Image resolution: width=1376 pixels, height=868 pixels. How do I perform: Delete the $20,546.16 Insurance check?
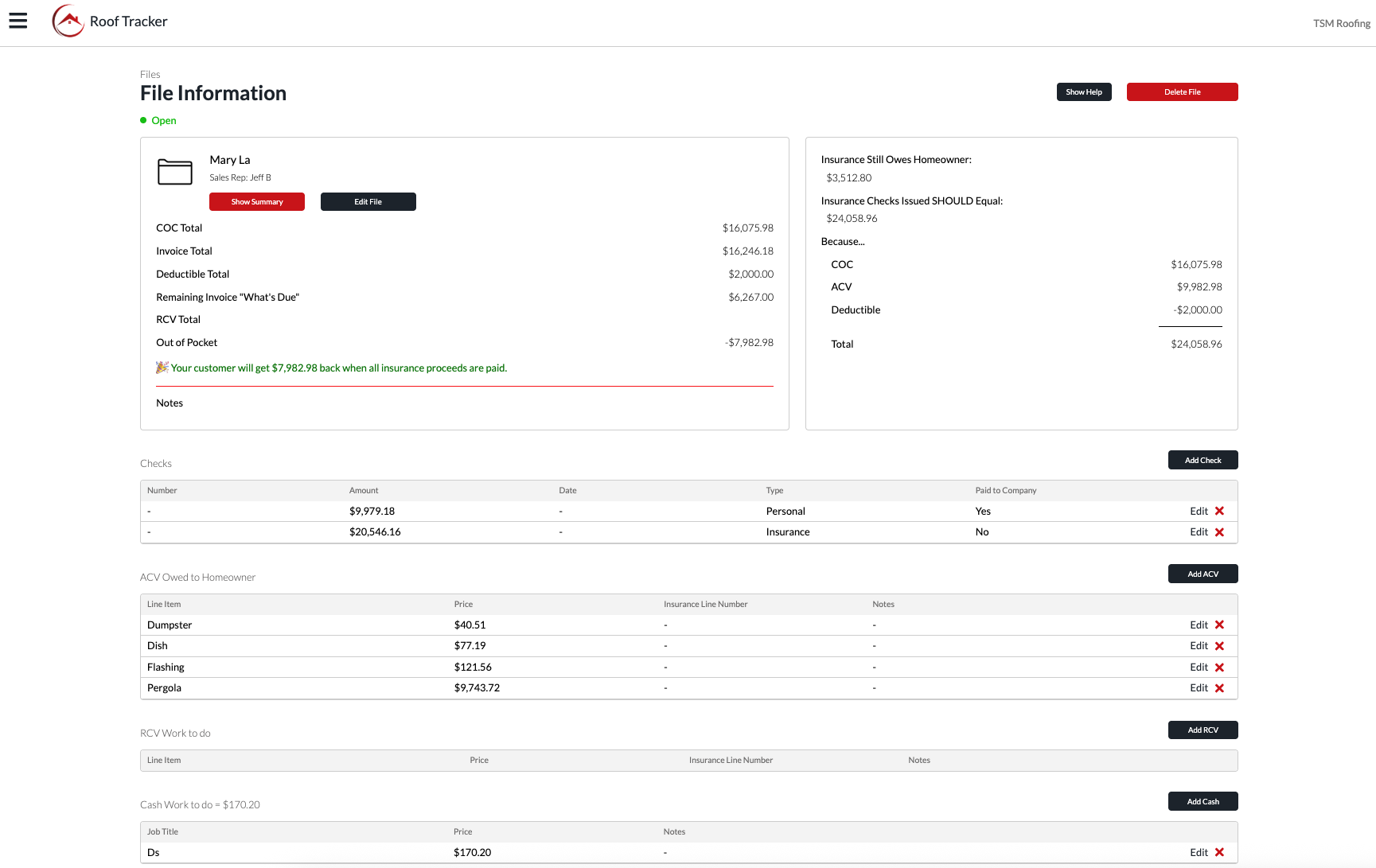1219,532
